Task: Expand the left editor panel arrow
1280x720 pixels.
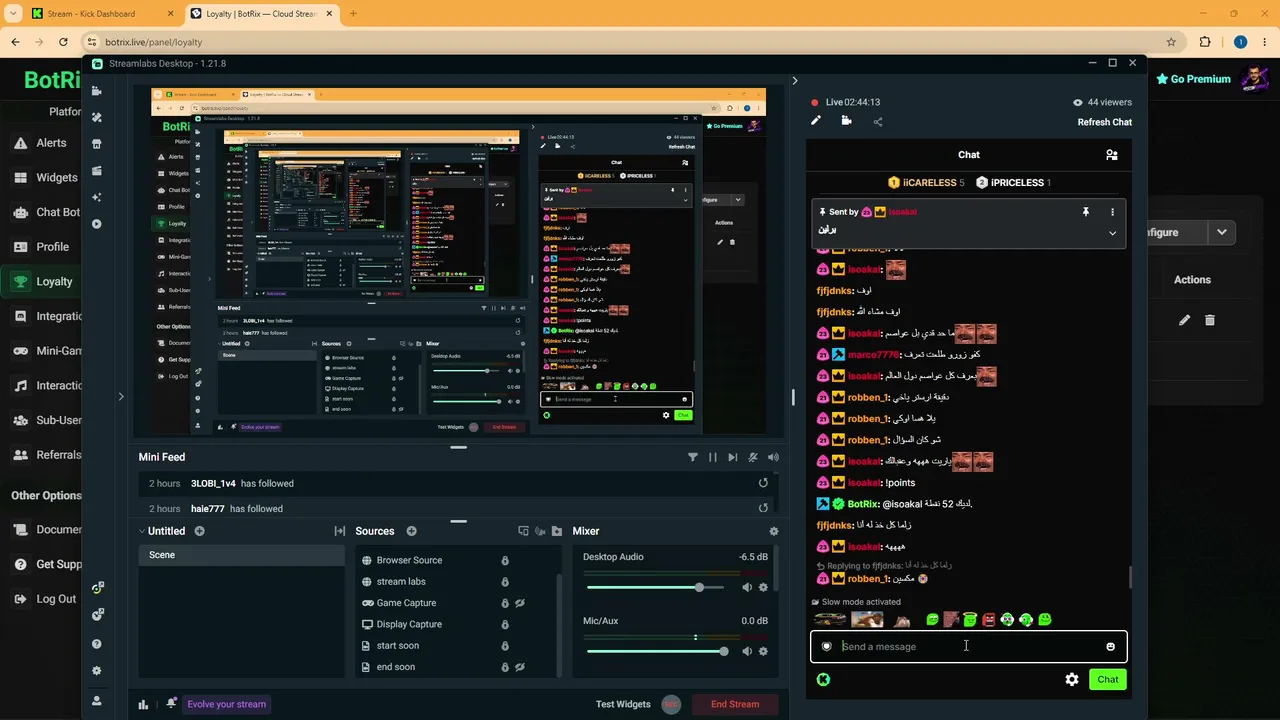Action: click(121, 397)
